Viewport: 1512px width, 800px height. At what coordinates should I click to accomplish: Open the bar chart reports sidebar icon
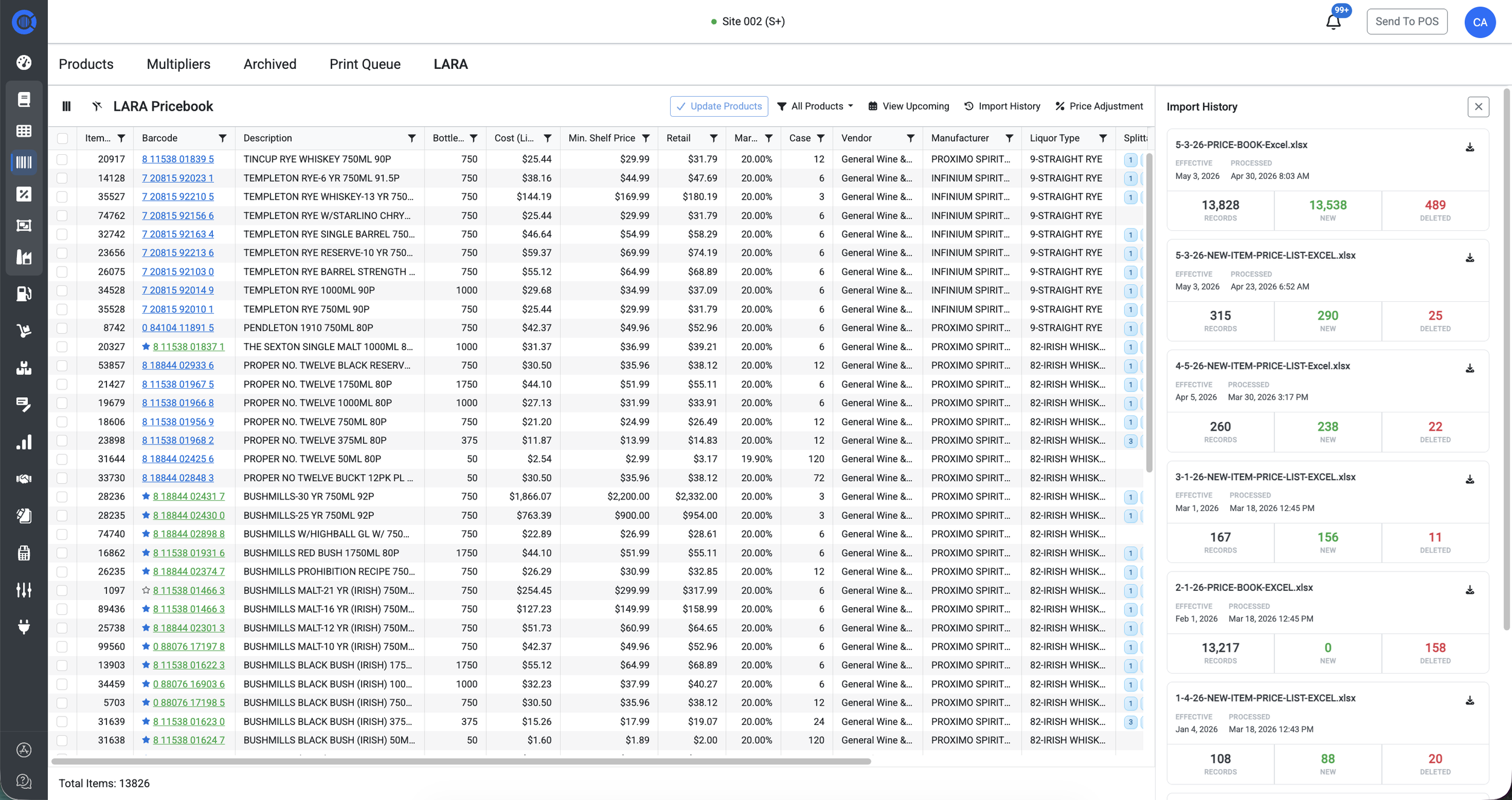tap(24, 442)
